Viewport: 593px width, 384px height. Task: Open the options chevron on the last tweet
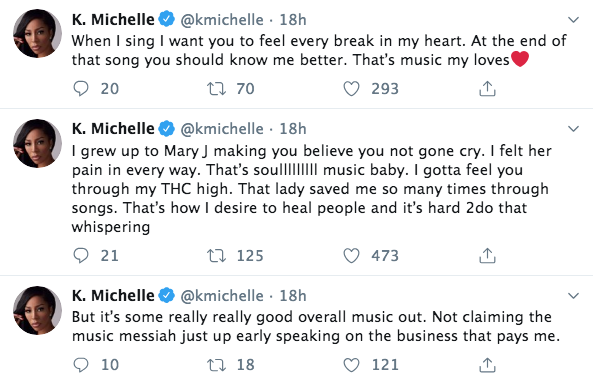[573, 295]
